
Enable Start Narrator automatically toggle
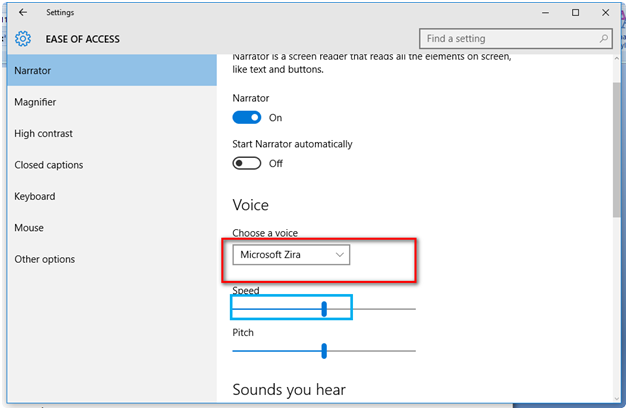[x=246, y=163]
